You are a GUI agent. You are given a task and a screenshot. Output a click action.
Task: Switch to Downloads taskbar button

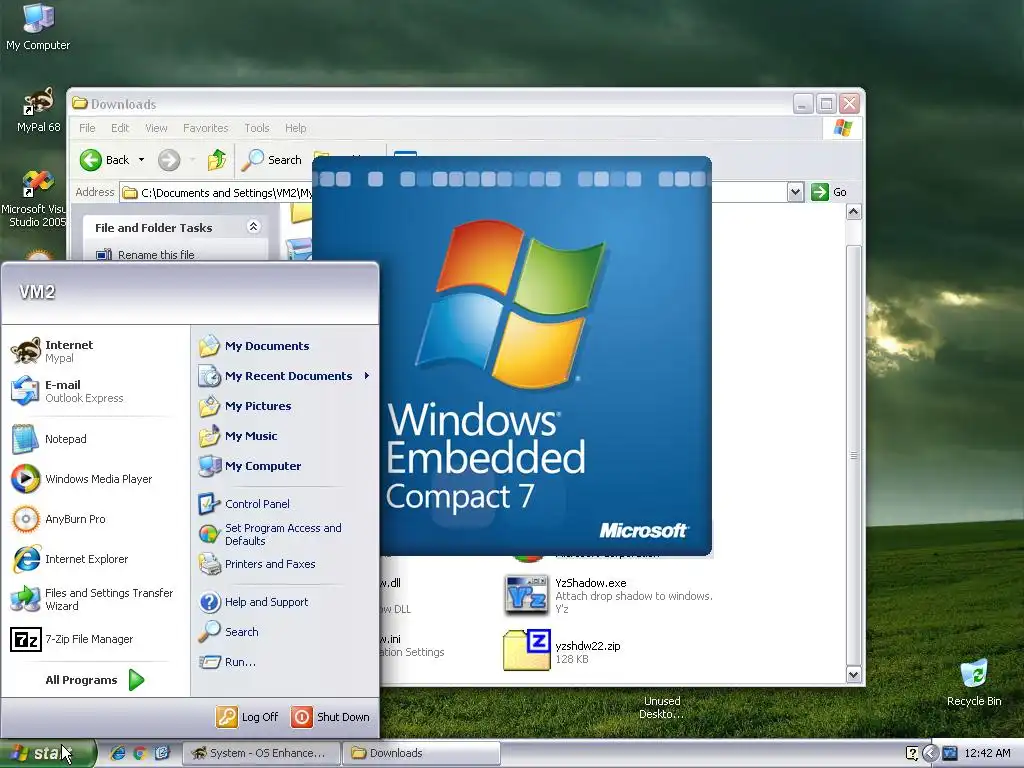[422, 753]
